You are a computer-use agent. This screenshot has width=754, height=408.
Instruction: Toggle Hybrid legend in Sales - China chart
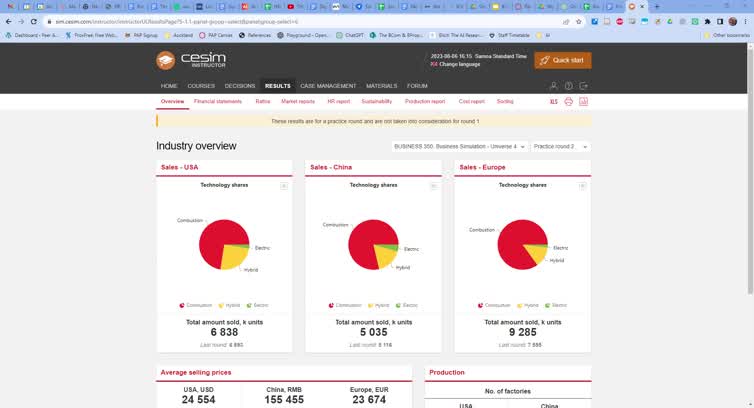click(x=378, y=305)
